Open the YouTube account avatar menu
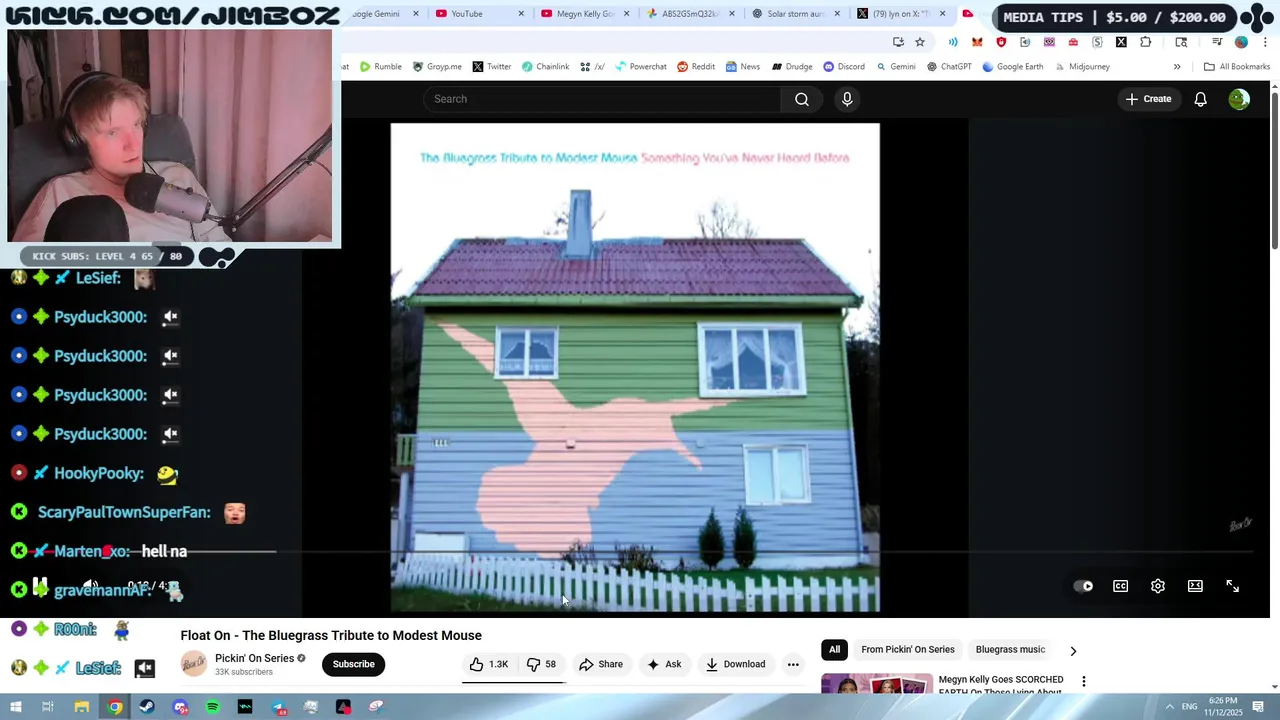This screenshot has width=1280, height=720. coord(1239,99)
